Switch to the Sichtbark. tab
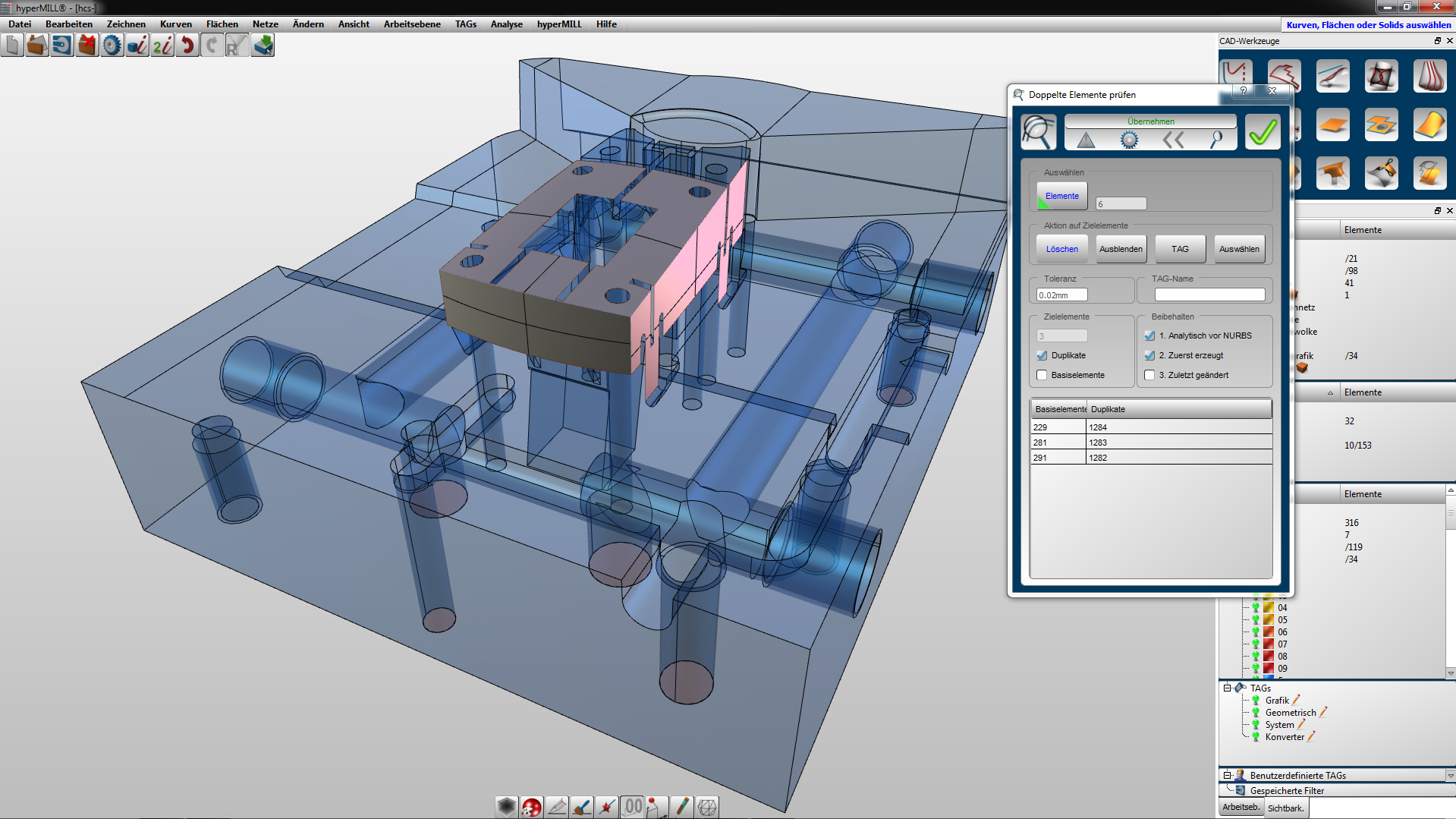1456x819 pixels. click(1285, 808)
